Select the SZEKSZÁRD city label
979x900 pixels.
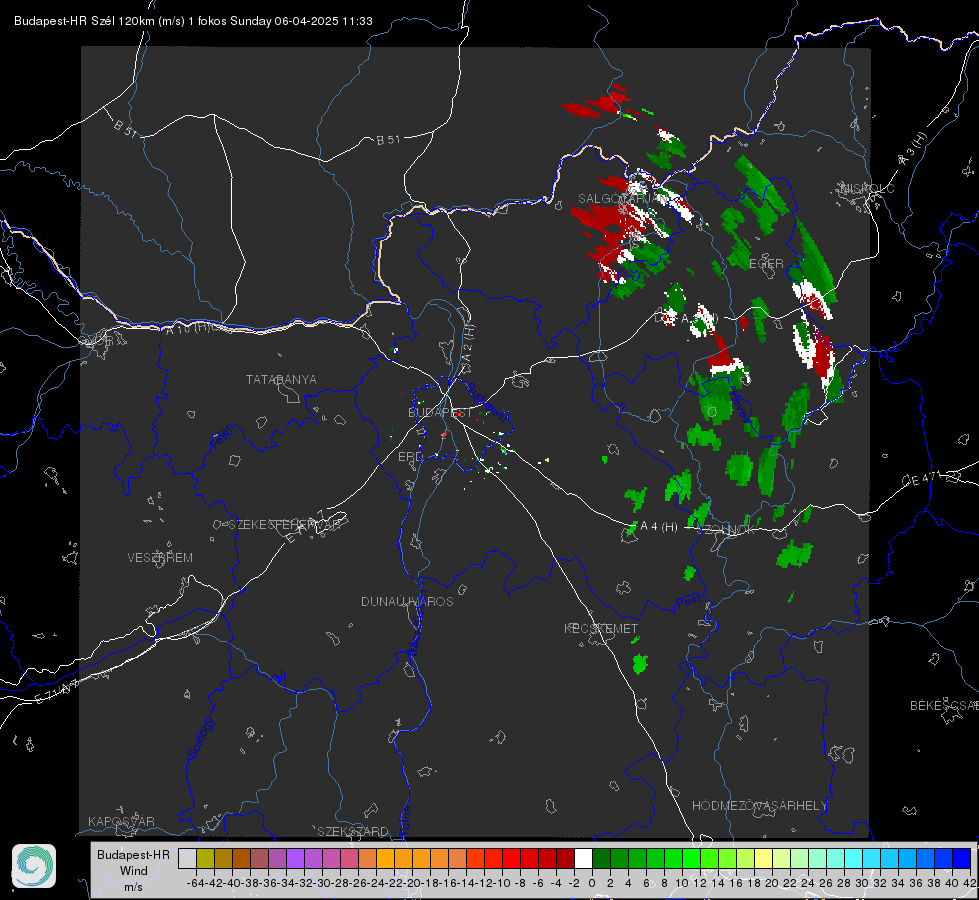[x=353, y=831]
